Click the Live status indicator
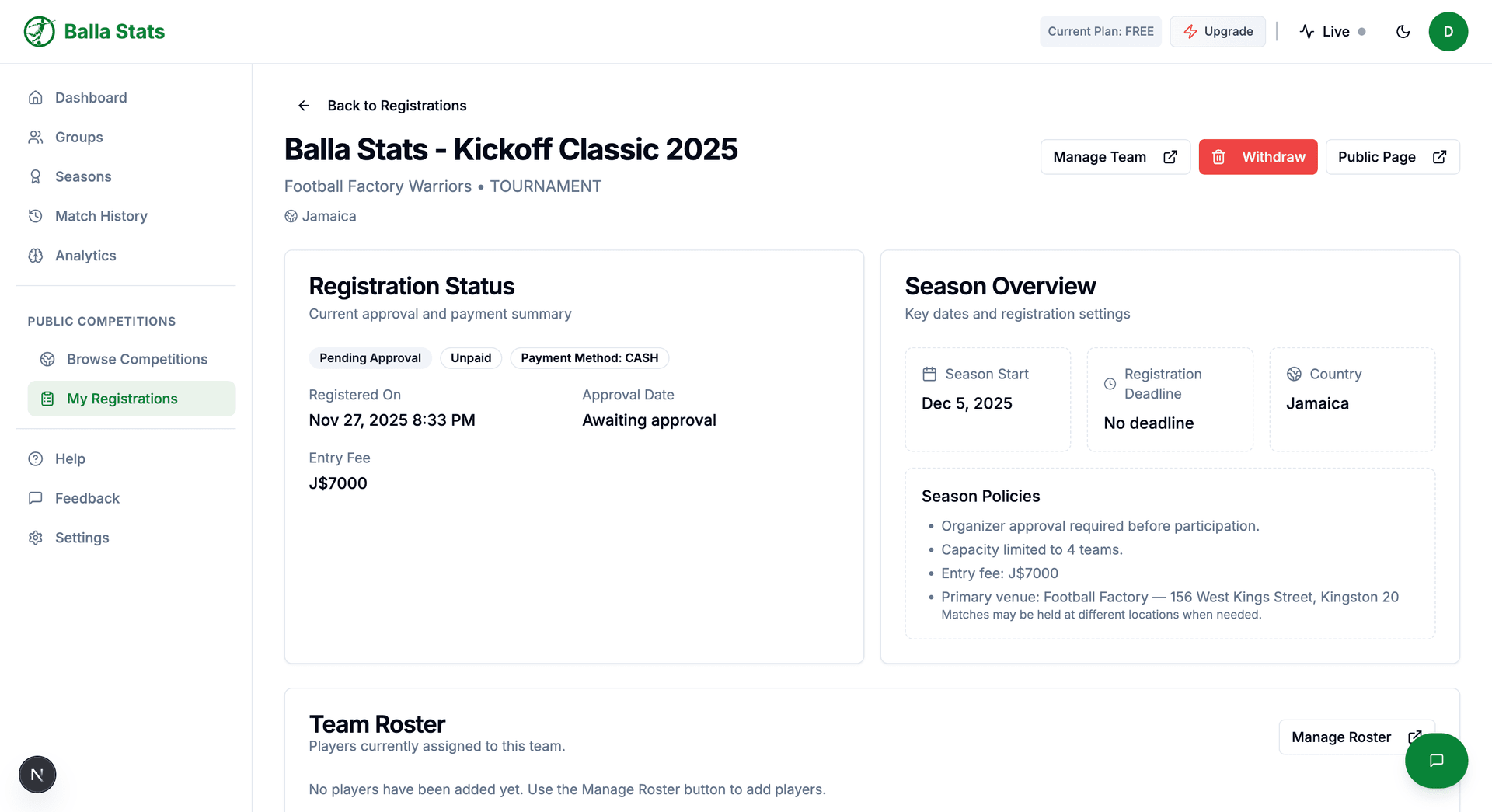Screen dimensions: 1492x812 1333,31
